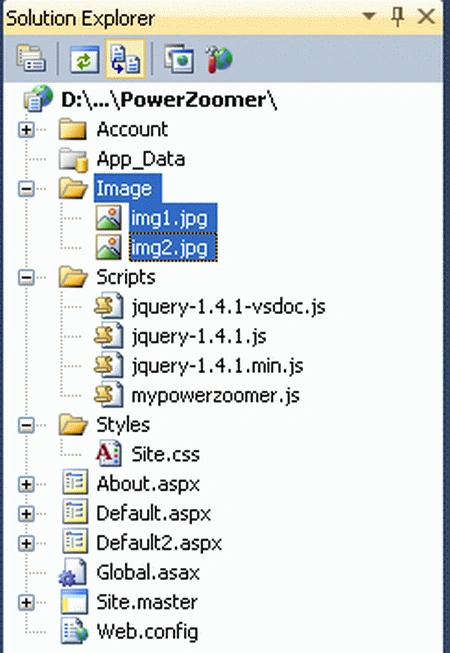Select the Scripts folder label
Image resolution: width=450 pixels, height=653 pixels.
click(126, 277)
